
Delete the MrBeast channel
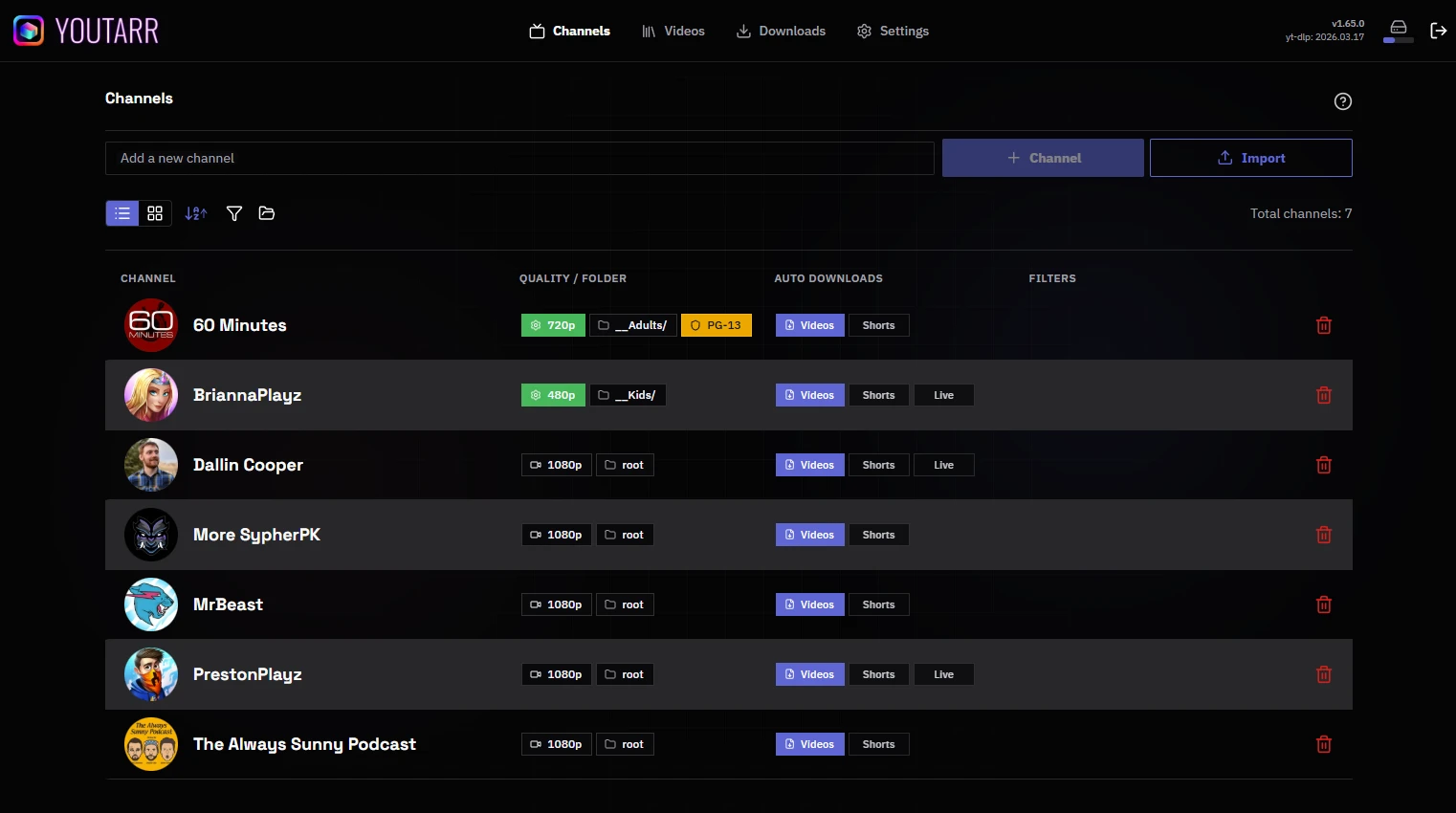(x=1324, y=604)
